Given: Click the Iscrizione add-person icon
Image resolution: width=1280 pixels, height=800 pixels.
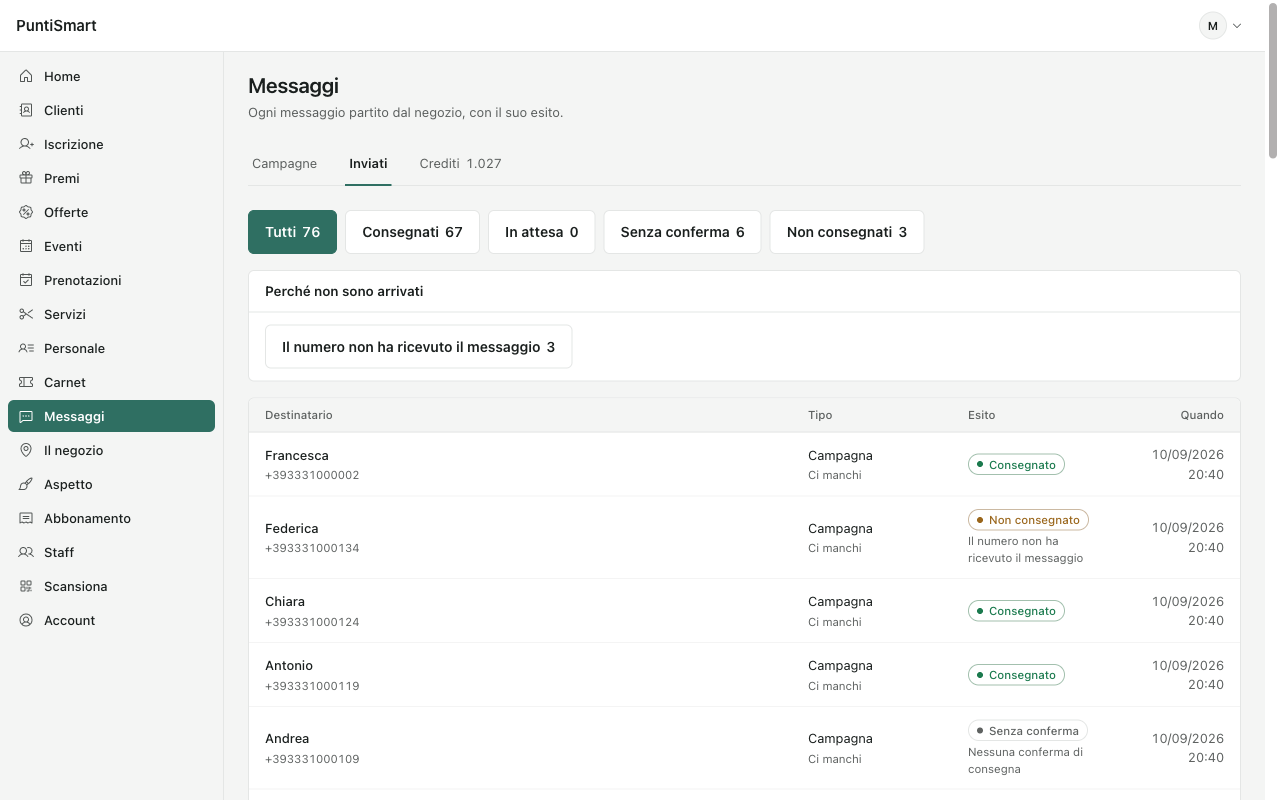Looking at the screenshot, I should [x=26, y=144].
